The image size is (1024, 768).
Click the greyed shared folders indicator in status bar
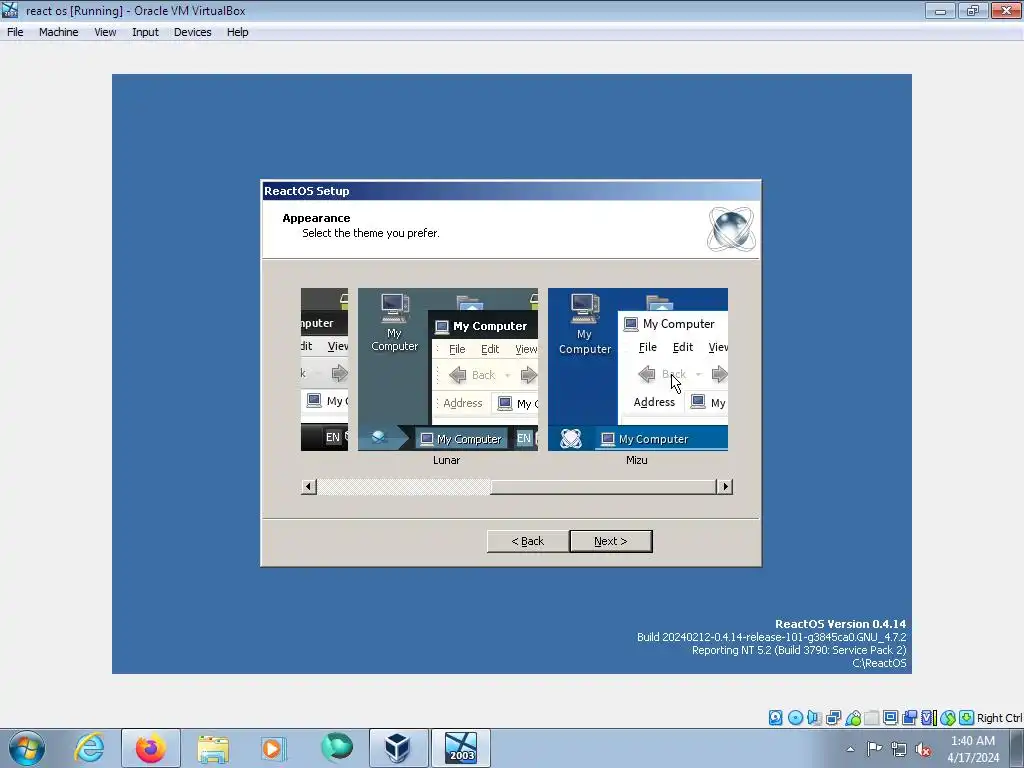871,718
